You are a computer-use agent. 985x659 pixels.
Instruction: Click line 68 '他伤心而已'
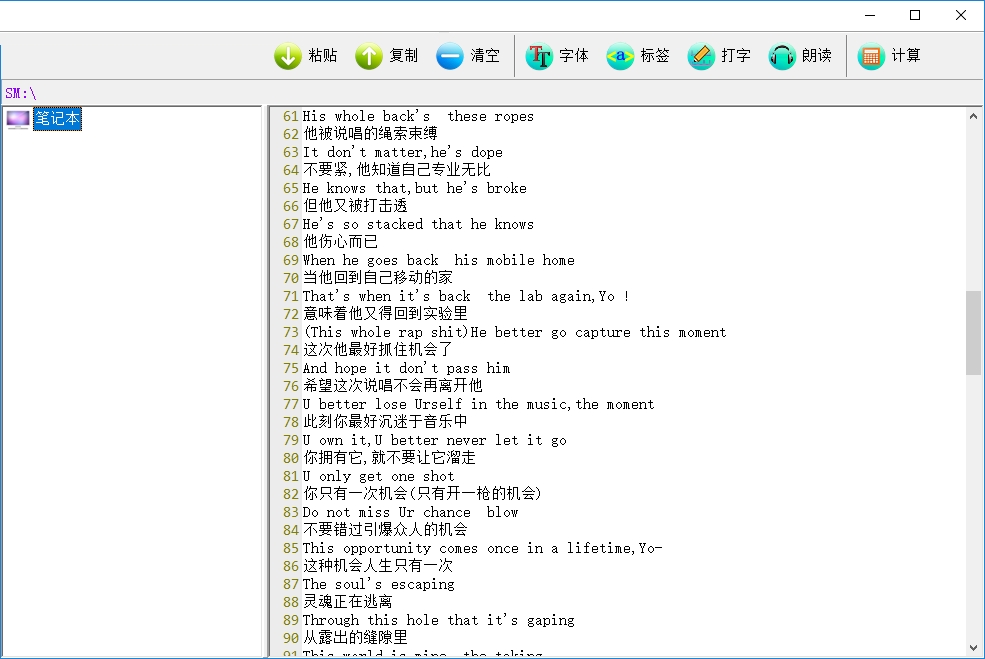click(340, 242)
